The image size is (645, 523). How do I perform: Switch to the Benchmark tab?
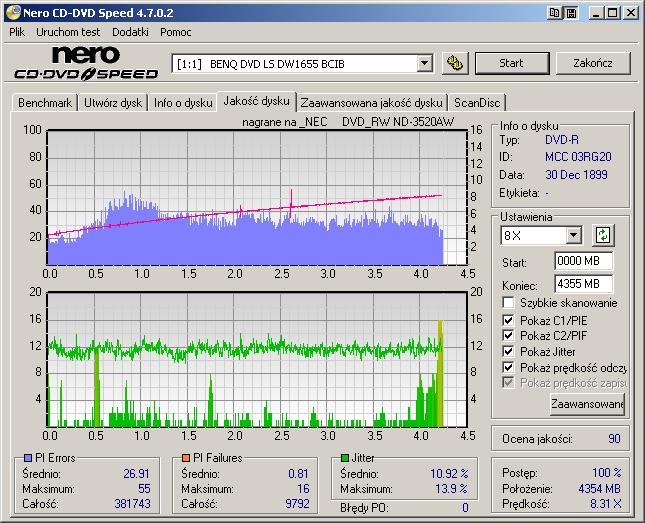tap(45, 102)
